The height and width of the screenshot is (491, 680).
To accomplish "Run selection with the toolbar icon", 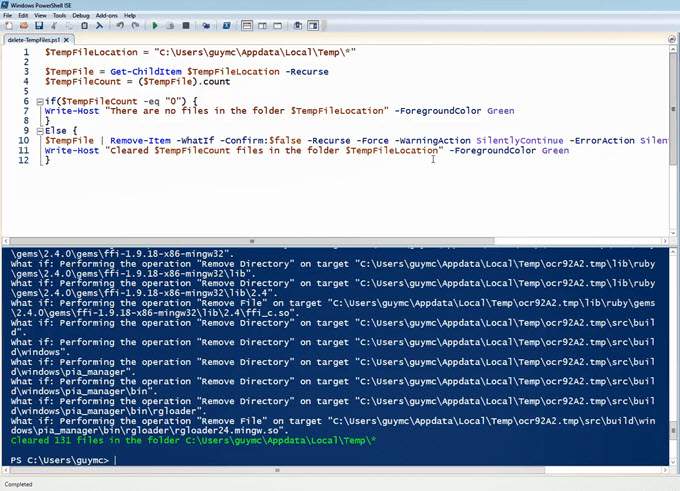I will pyautogui.click(x=170, y=26).
